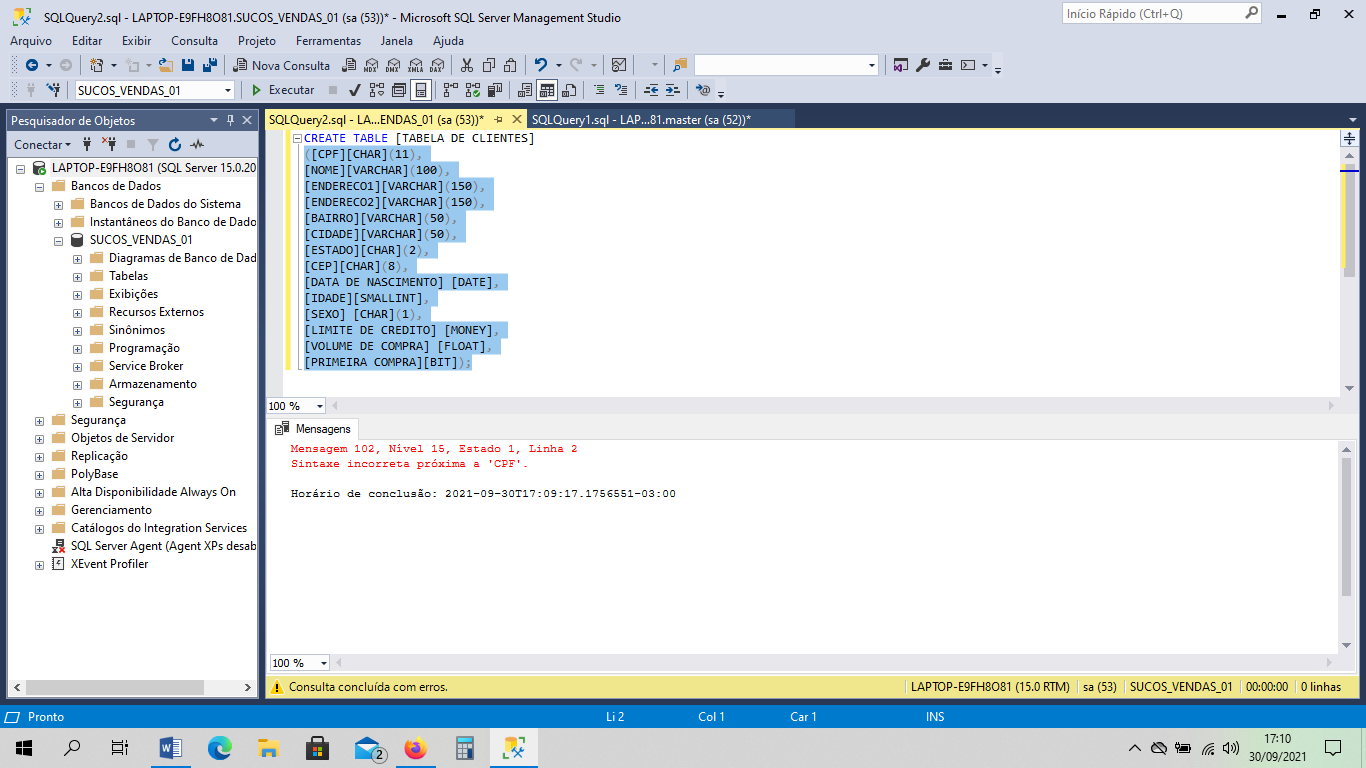Click disconnect icon in Object Explorer toolbar
Image resolution: width=1366 pixels, height=768 pixels.
point(109,144)
